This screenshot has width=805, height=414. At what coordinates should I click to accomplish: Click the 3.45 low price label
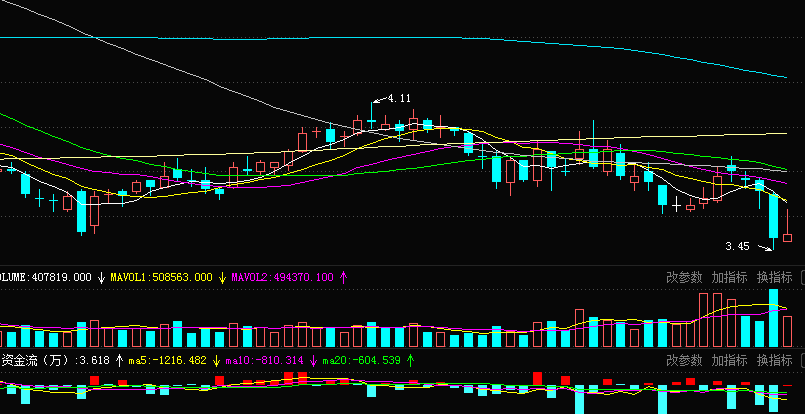pyautogui.click(x=737, y=247)
